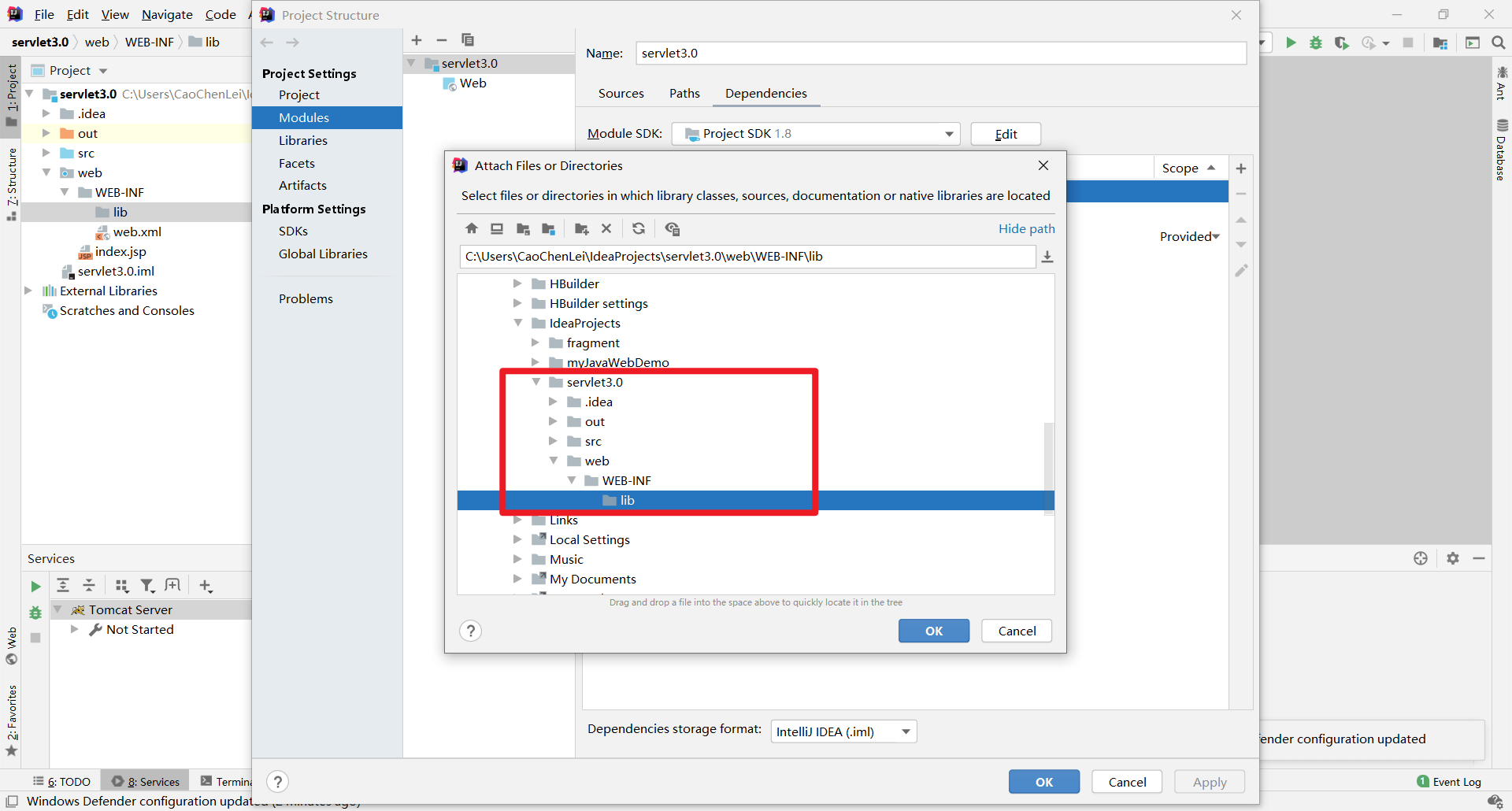The image size is (1512, 811).
Task: Add dependency with plus beside Scope column
Action: (1241, 168)
